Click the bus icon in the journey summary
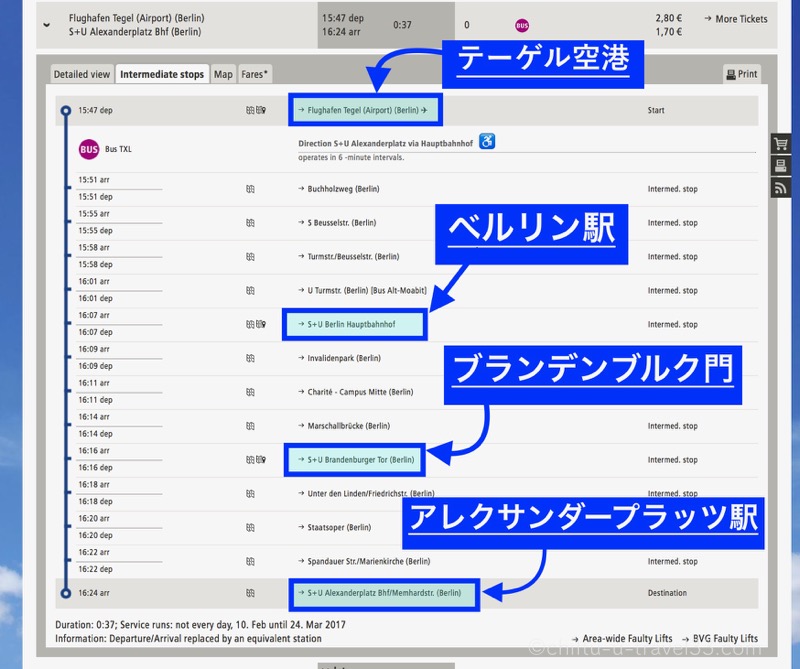Screen dimensions: 800x669 click(522, 26)
